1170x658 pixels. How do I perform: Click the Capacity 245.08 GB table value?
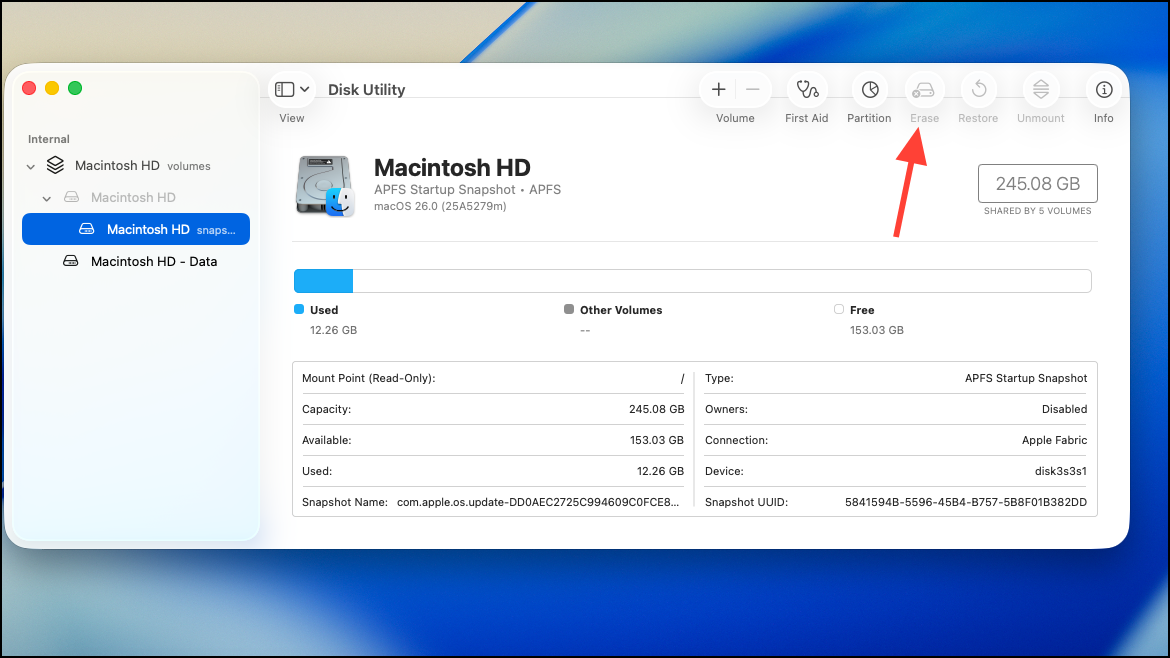[657, 409]
